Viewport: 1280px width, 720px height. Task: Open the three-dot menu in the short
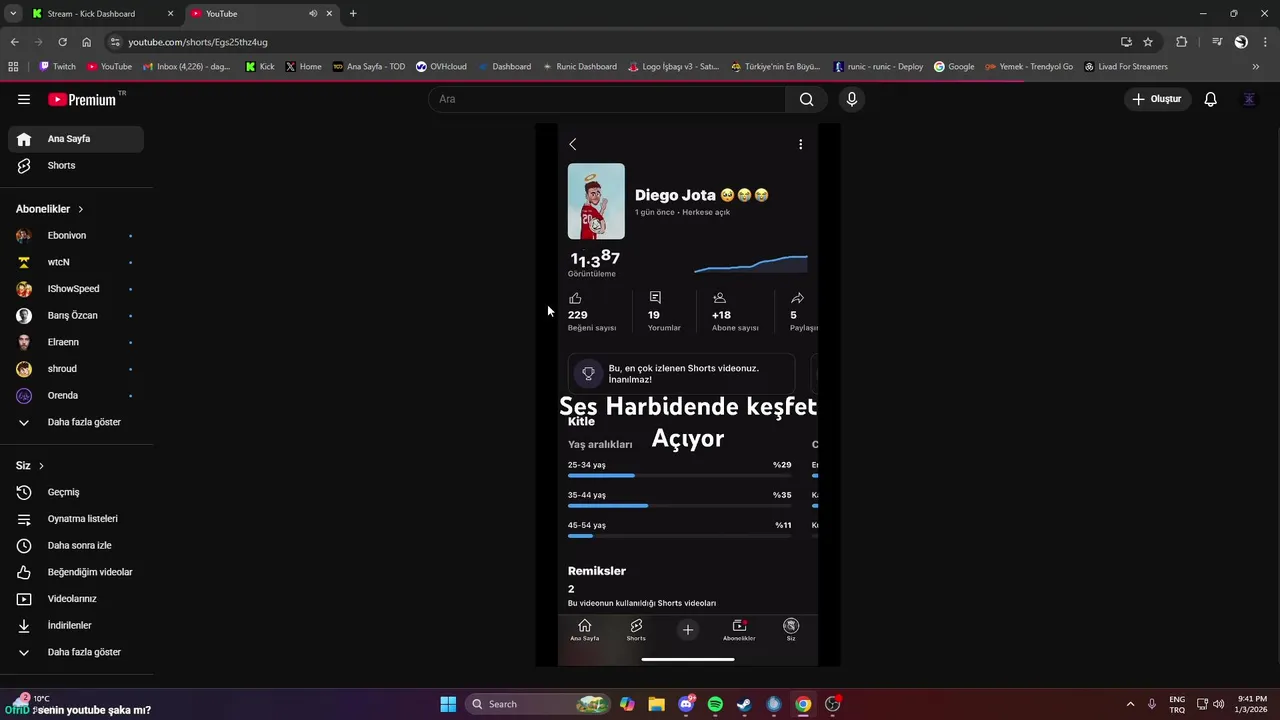(x=800, y=144)
